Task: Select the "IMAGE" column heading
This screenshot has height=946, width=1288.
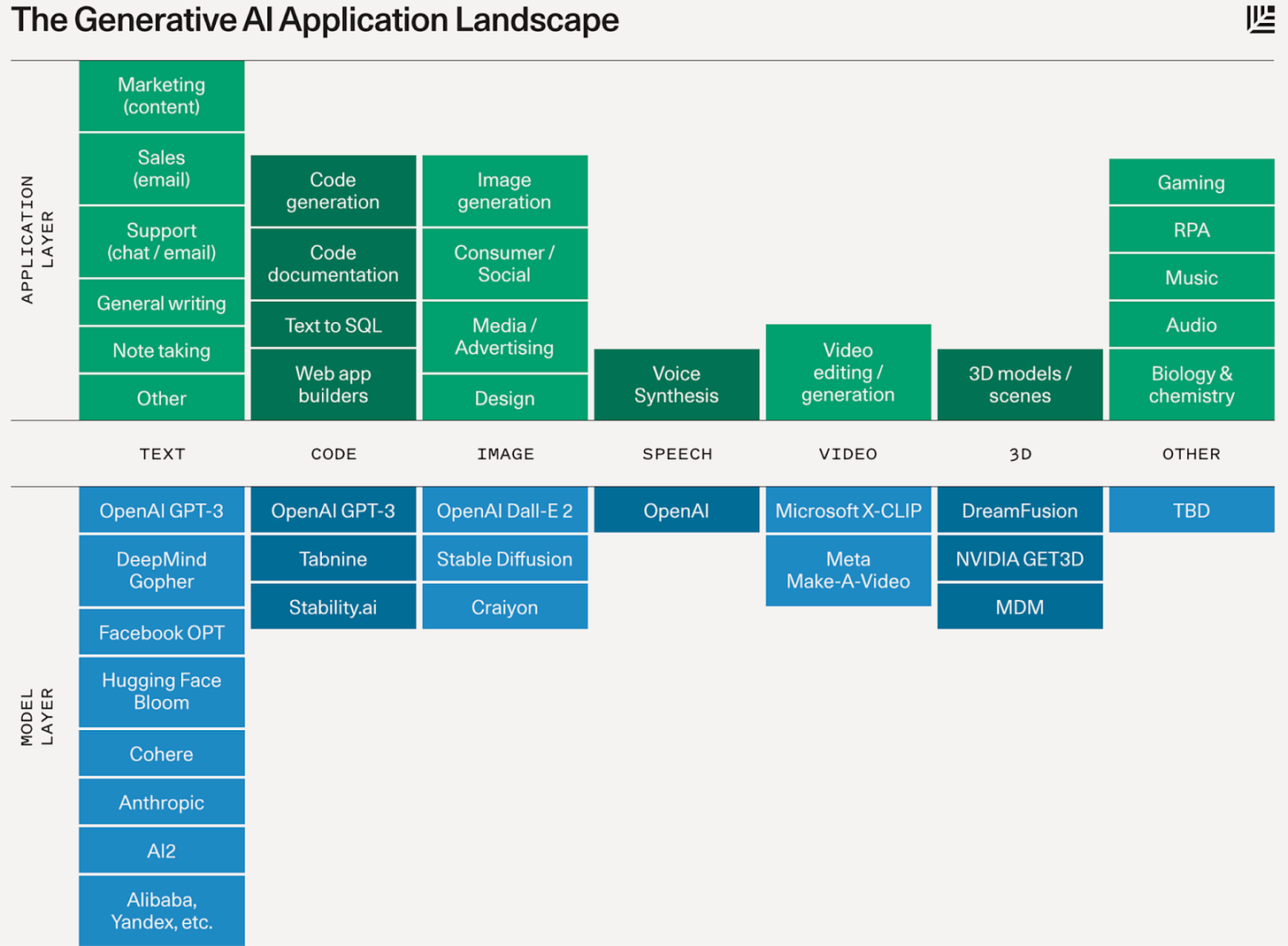Action: tap(505, 454)
